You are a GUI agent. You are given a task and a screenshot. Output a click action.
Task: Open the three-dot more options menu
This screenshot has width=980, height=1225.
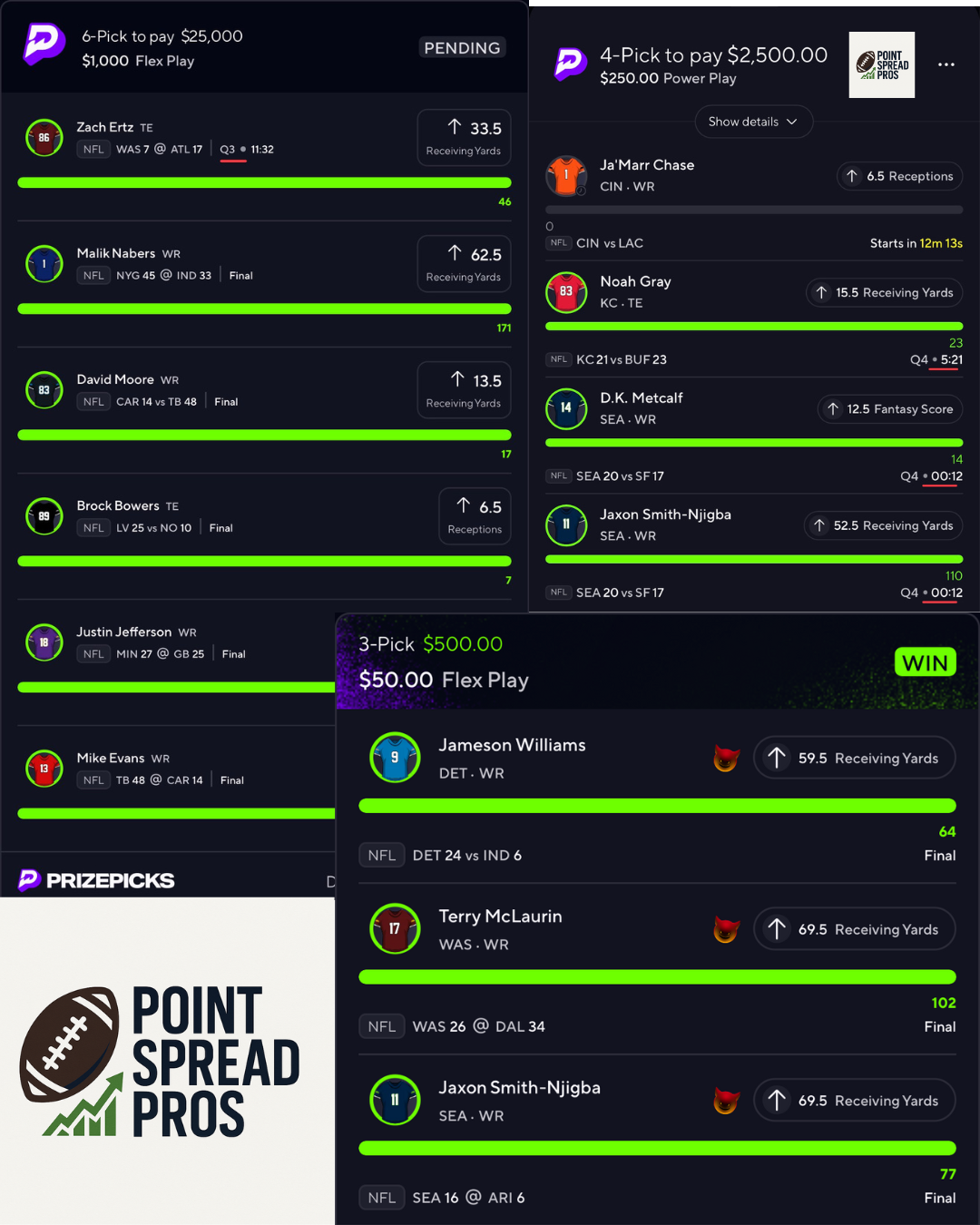click(946, 64)
